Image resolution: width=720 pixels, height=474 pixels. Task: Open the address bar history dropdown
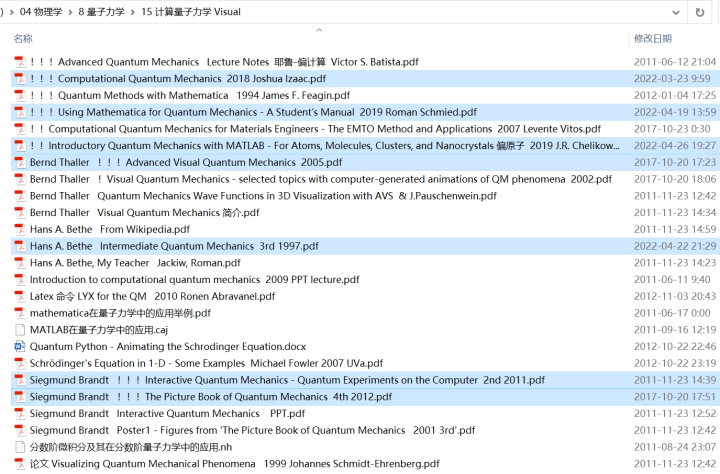click(676, 12)
